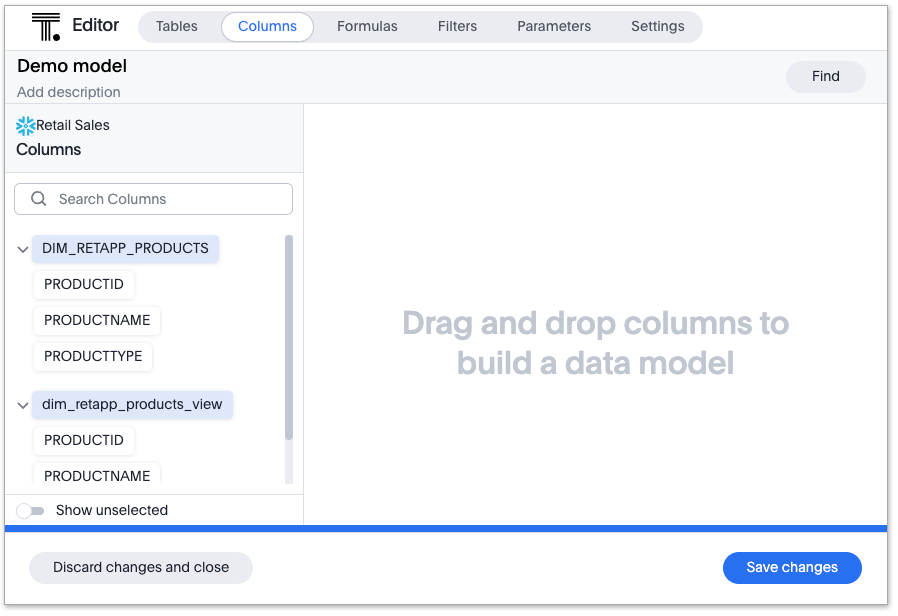Screen dimensions: 898x616
Task: Select the DIM_RETAPP_PRODUCTS table header chip
Action: coord(125,248)
